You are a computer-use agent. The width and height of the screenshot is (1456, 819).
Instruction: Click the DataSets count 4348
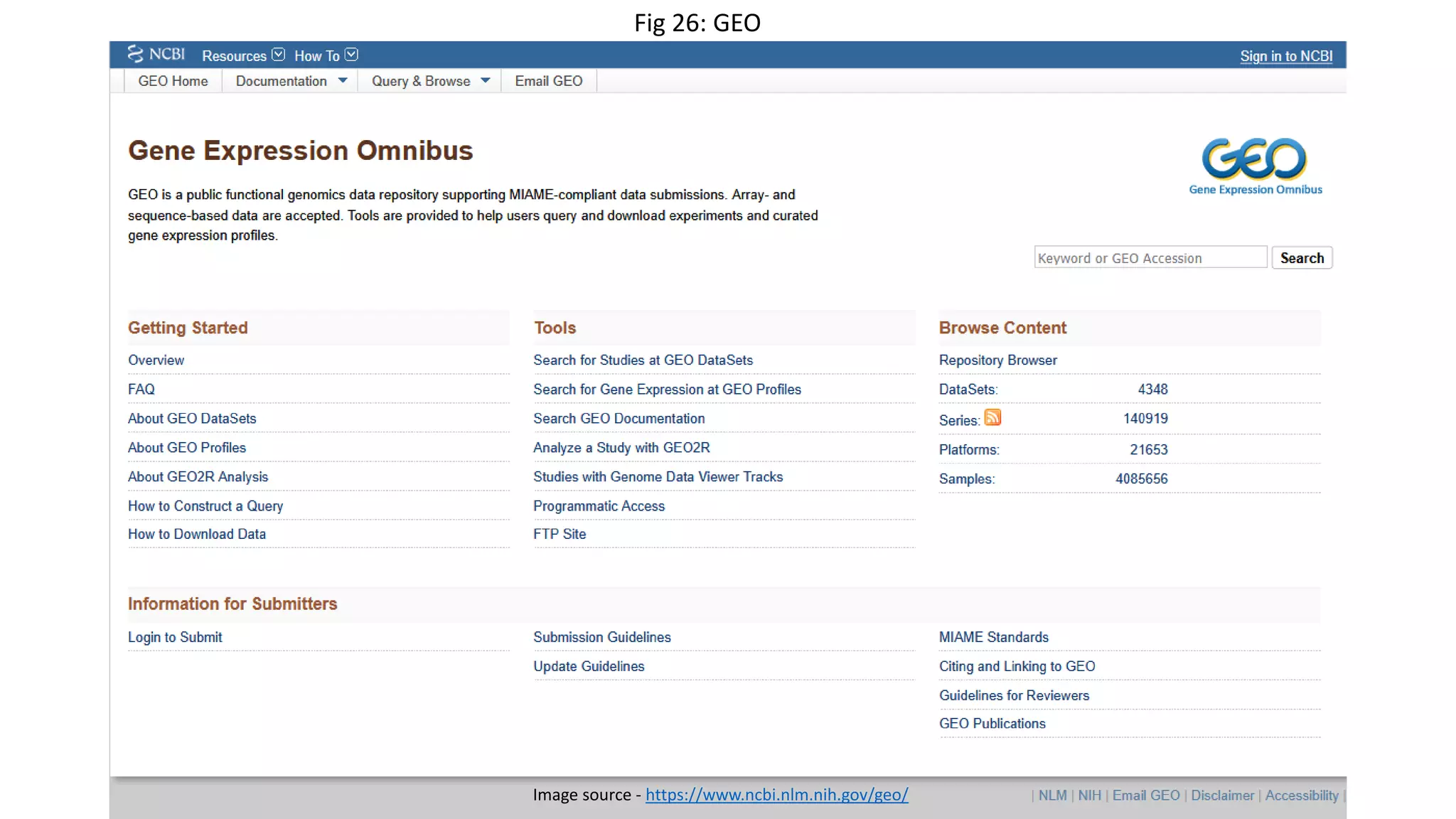[1152, 389]
